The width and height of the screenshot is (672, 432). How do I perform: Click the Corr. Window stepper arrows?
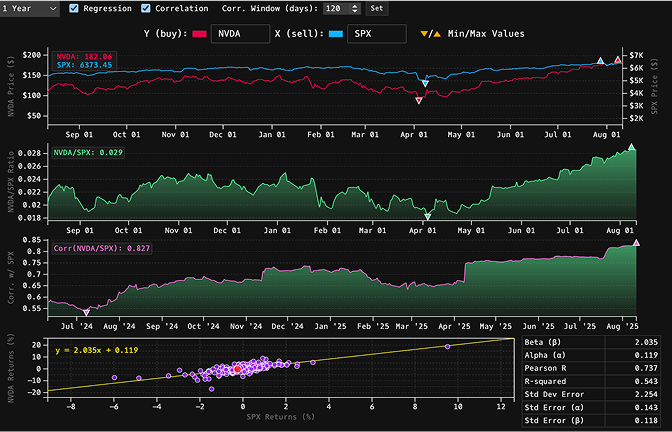pos(354,9)
